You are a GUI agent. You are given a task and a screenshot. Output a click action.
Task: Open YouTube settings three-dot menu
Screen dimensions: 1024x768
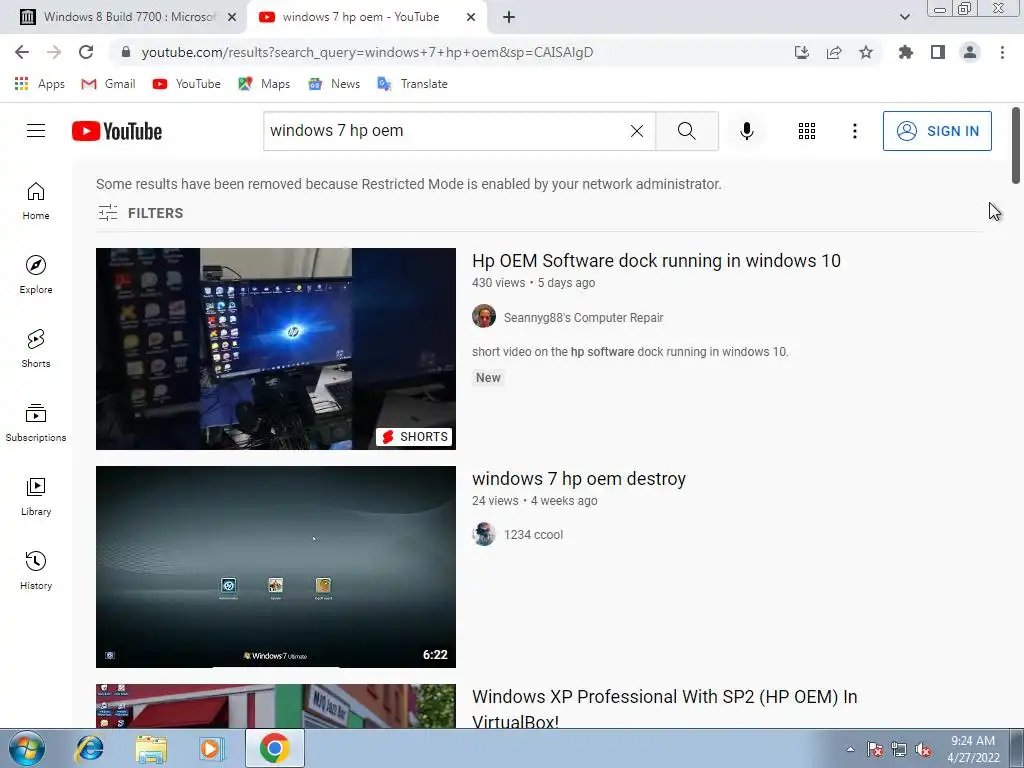[854, 131]
